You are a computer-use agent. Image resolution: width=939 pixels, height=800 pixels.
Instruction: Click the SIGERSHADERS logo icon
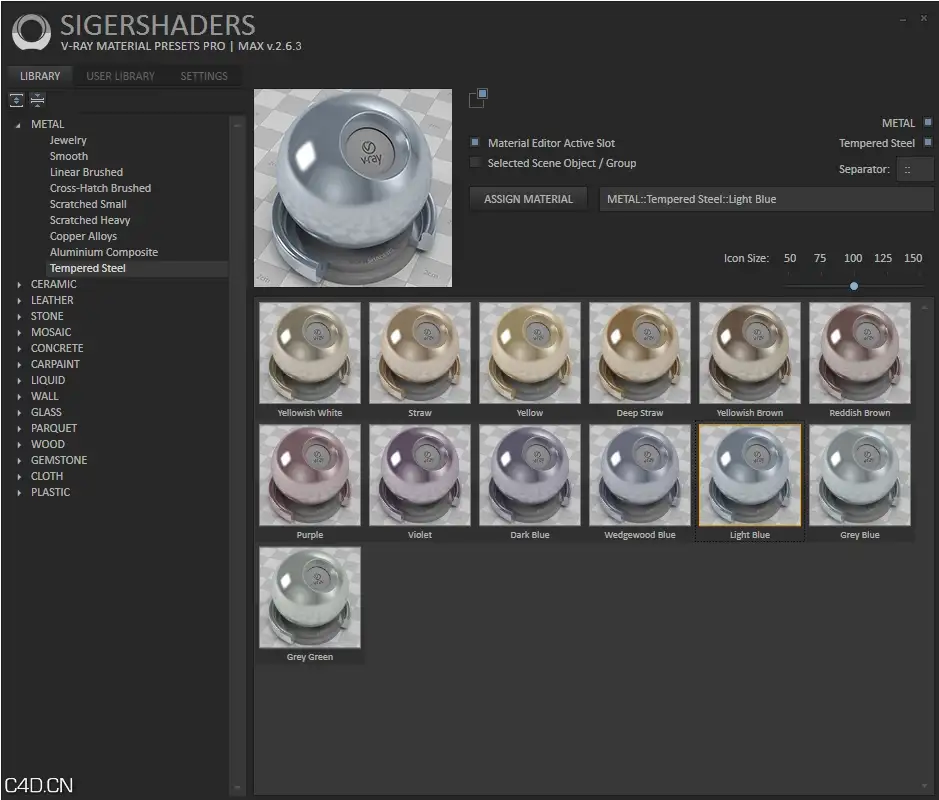tap(31, 32)
